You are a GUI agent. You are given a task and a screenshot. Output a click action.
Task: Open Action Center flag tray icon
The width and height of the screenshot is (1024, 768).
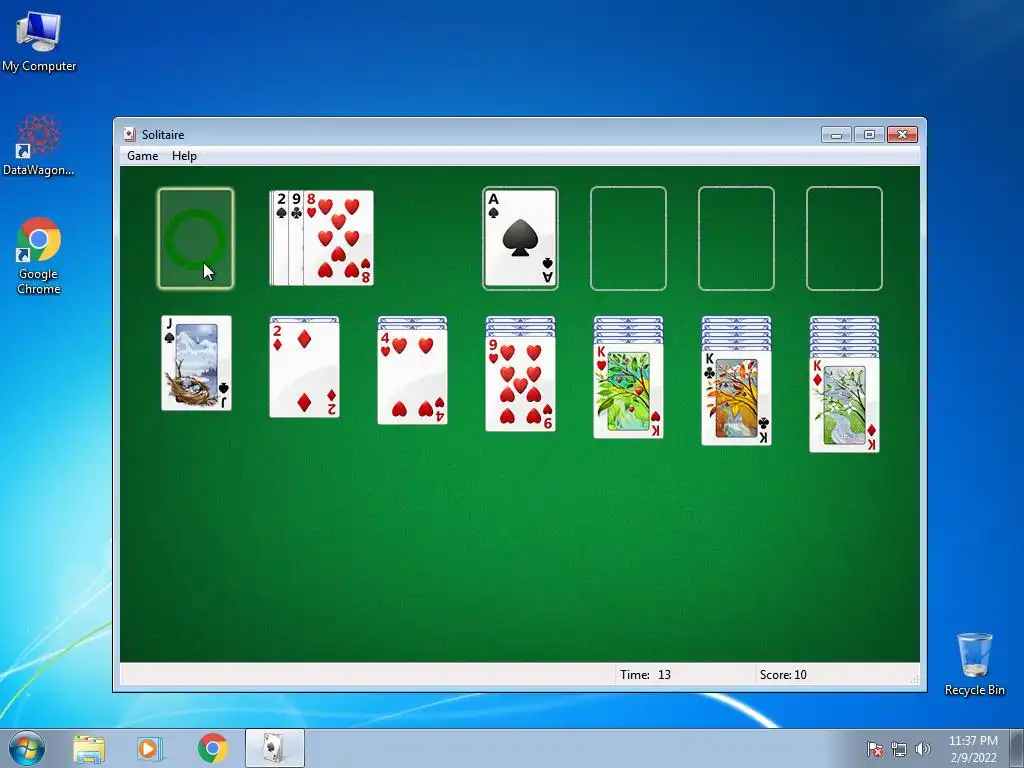pos(875,749)
